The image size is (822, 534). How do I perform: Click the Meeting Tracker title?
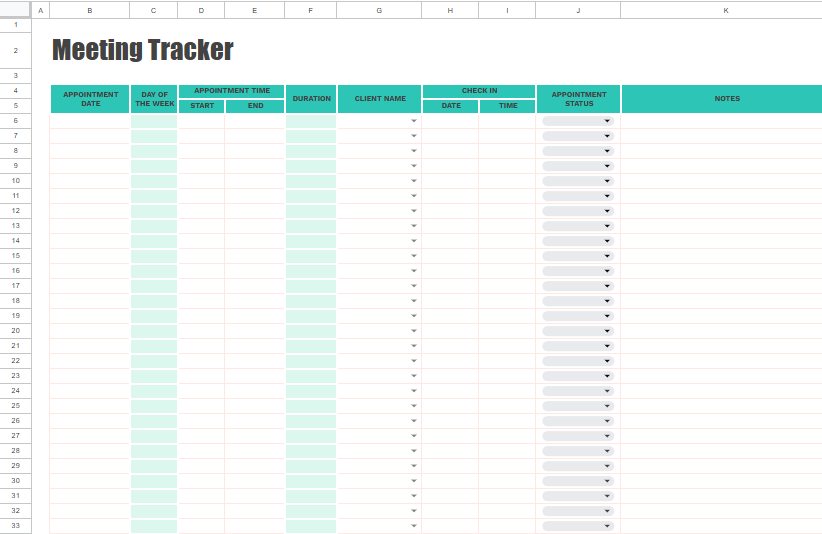pos(143,50)
